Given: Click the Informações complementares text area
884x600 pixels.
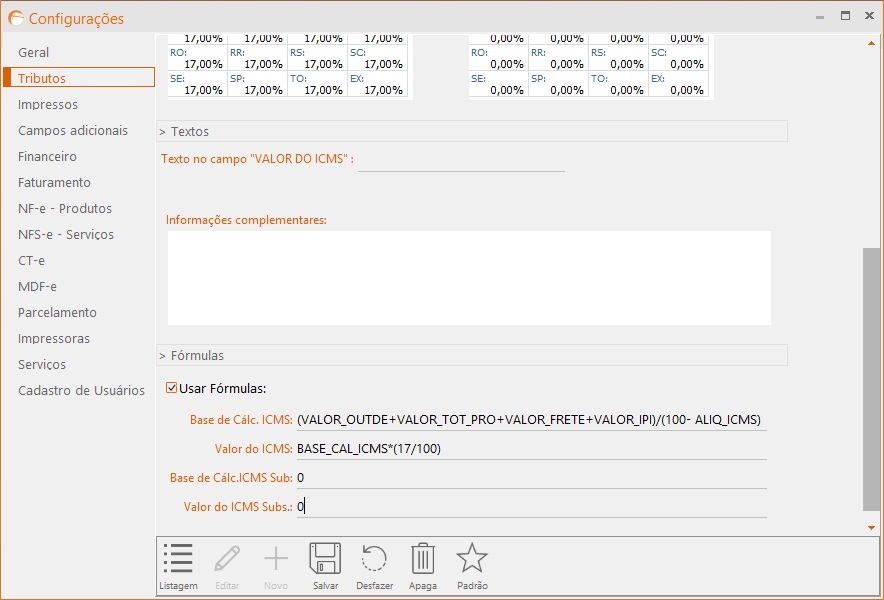Looking at the screenshot, I should click(x=469, y=278).
